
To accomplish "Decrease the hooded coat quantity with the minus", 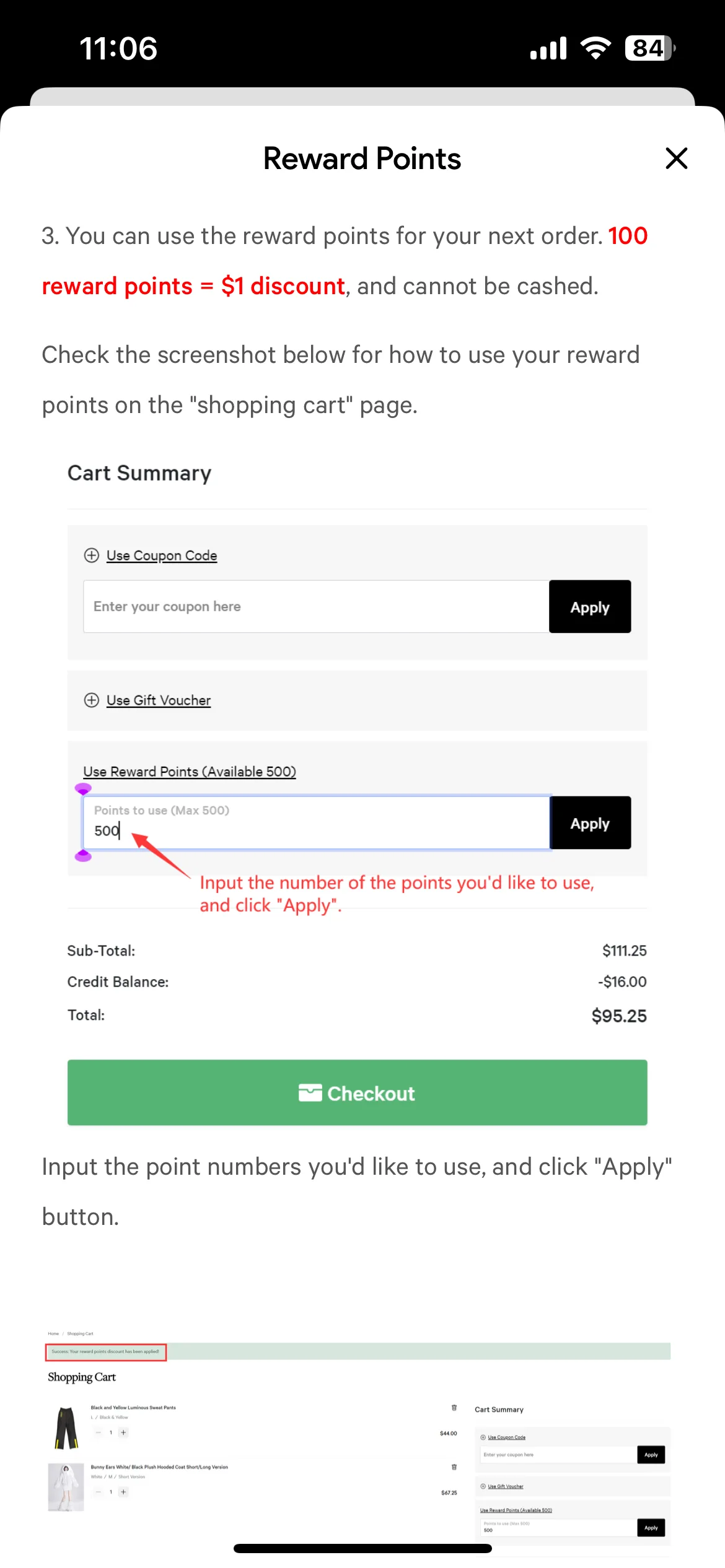I will 98,1492.
